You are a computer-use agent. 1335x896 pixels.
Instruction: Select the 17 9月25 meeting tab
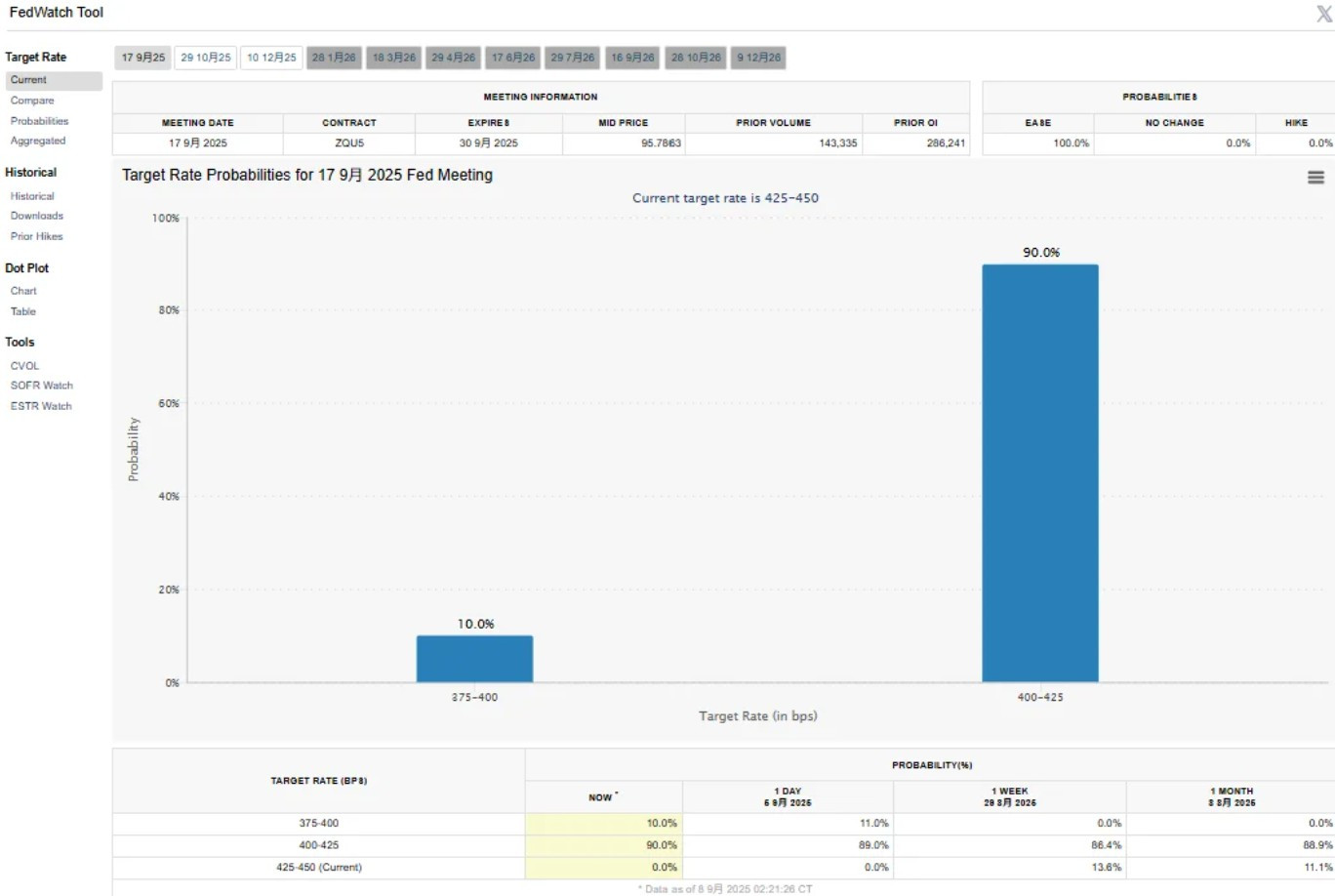pos(143,58)
